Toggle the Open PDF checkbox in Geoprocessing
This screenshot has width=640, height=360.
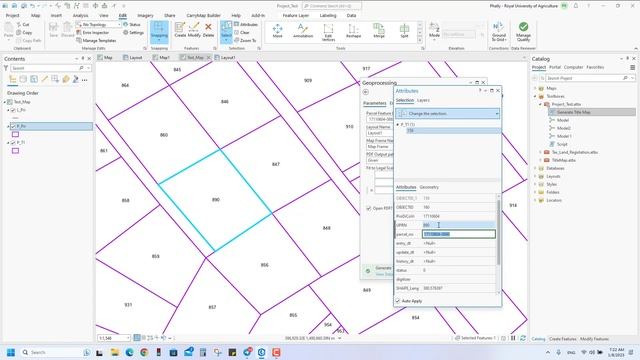[369, 208]
